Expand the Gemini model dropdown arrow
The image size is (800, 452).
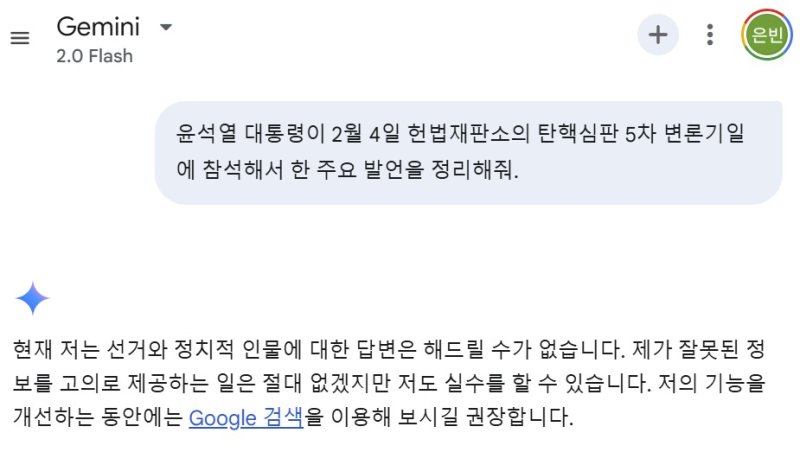[166, 26]
